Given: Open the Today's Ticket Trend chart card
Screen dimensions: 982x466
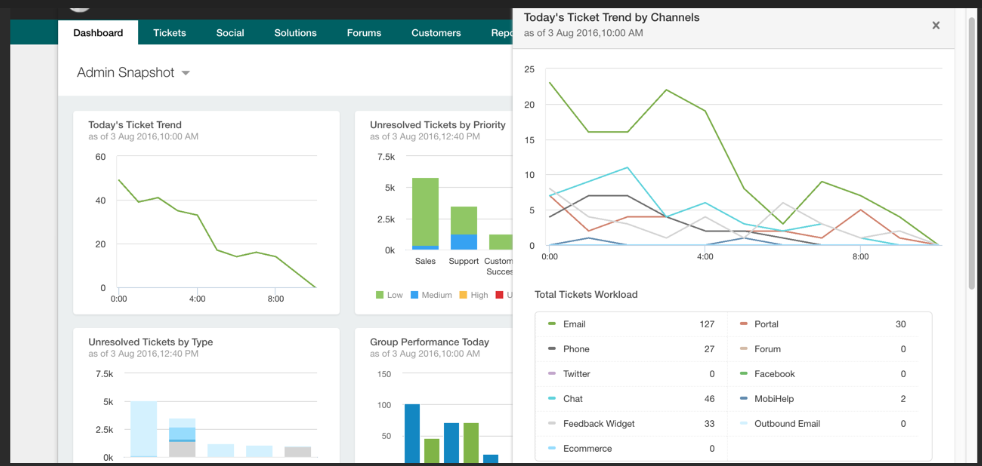Looking at the screenshot, I should 206,212.
